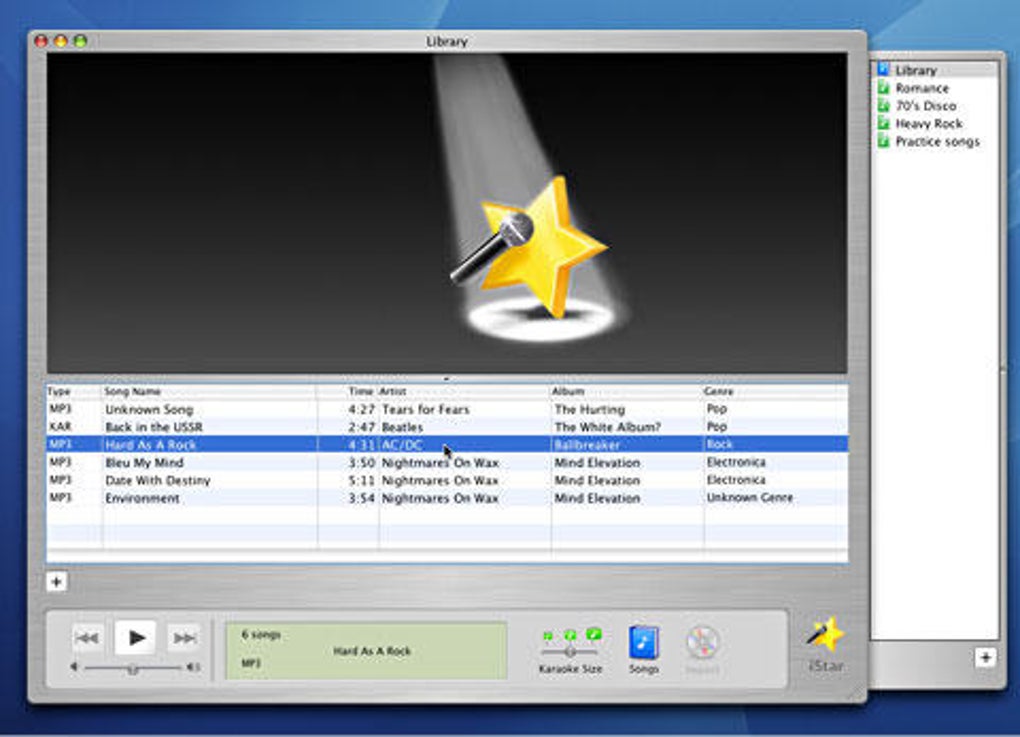This screenshot has height=737, width=1020.
Task: Skip to the previous song
Action: [87, 638]
